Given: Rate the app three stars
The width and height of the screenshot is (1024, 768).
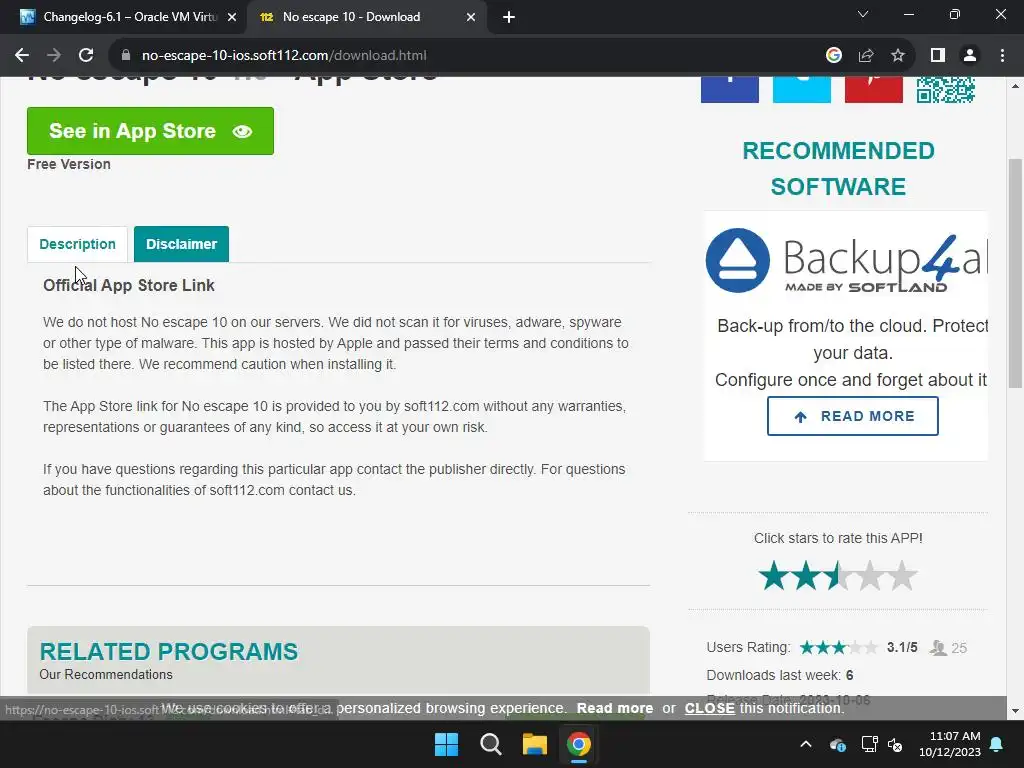Looking at the screenshot, I should click(838, 575).
